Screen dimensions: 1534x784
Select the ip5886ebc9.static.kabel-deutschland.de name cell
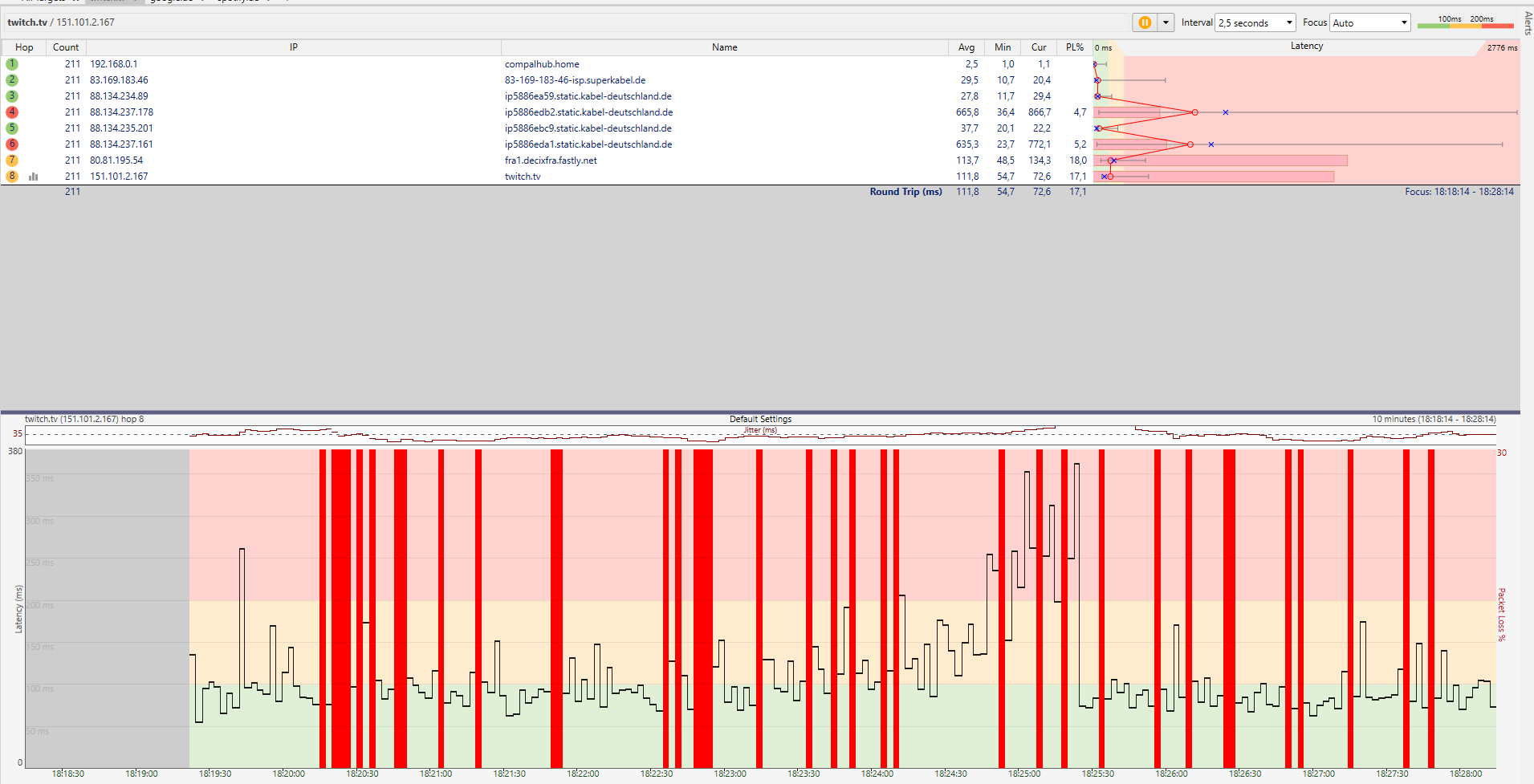tap(588, 128)
